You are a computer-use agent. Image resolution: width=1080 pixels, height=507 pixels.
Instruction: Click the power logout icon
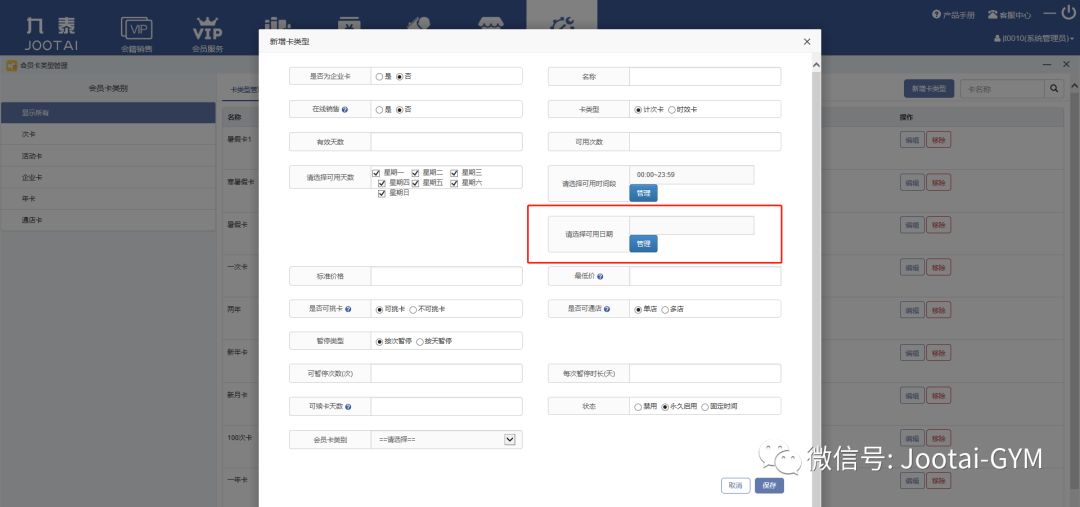pos(1068,14)
